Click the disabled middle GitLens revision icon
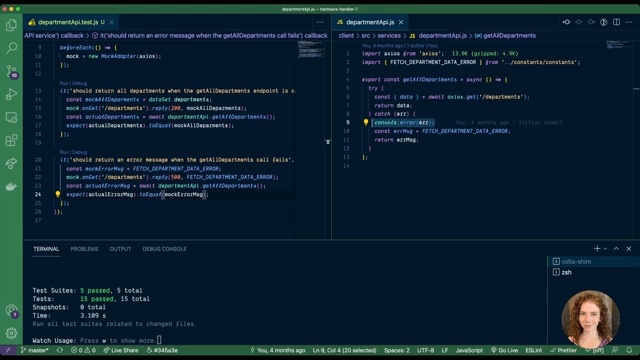 coord(579,22)
